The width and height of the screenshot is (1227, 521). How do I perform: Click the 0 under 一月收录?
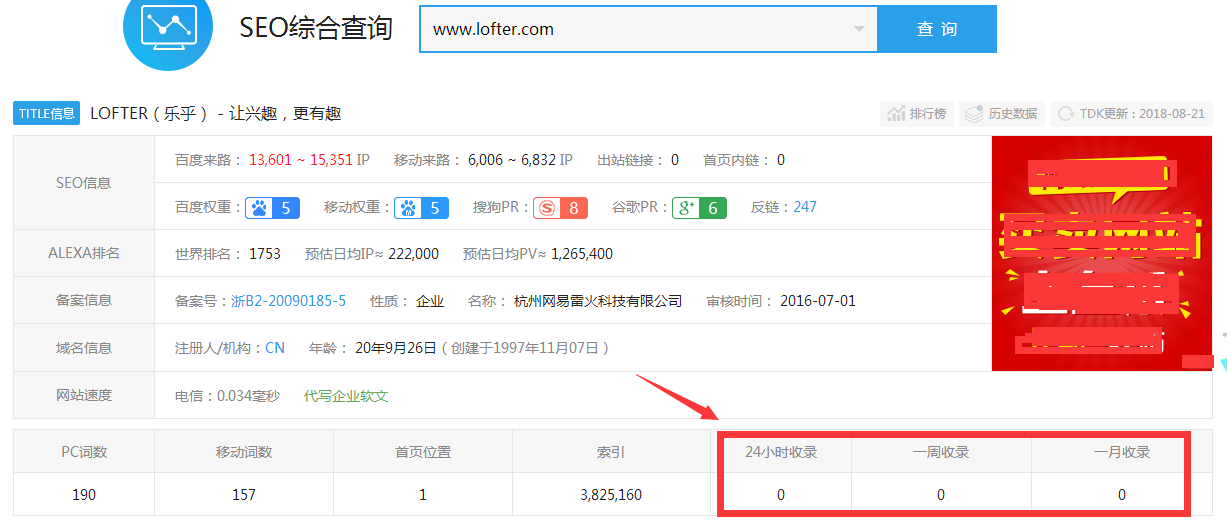point(1122,495)
